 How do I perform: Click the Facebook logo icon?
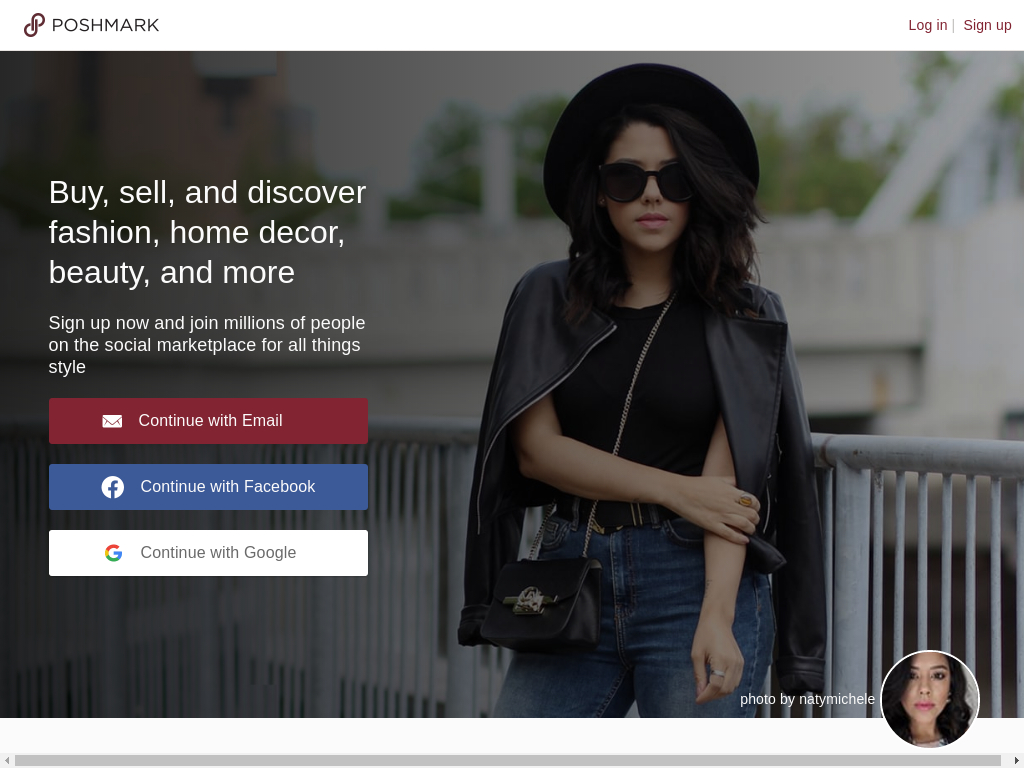click(x=113, y=487)
